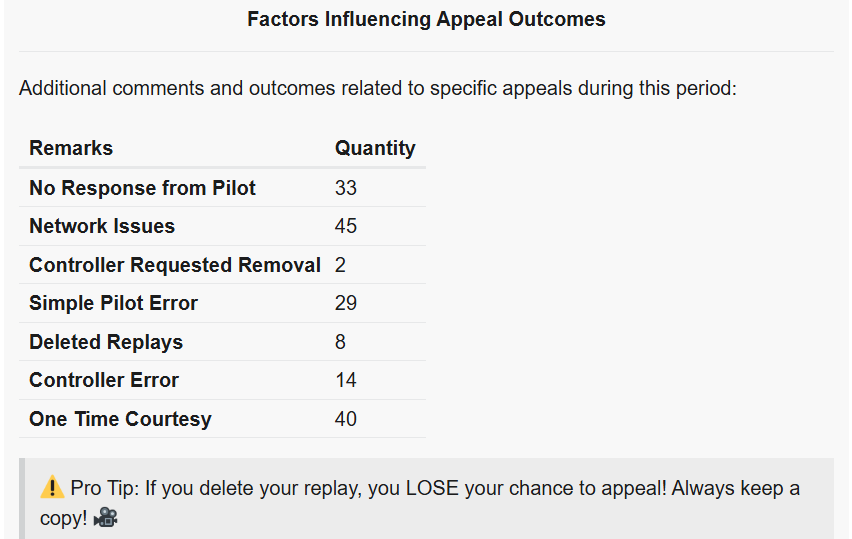Select the Network Issues row label

pos(102,226)
